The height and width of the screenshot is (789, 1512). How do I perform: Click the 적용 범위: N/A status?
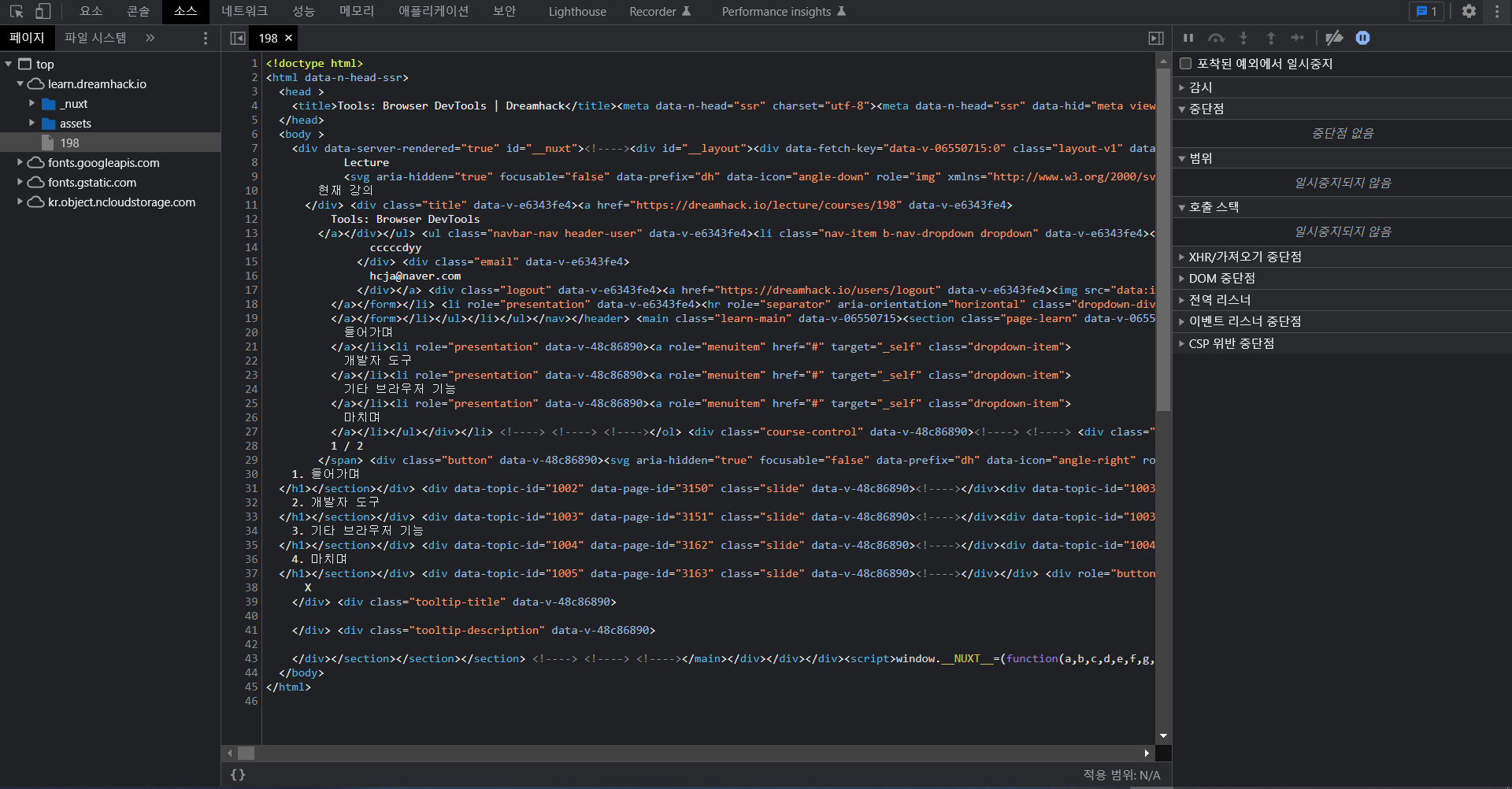[1121, 775]
